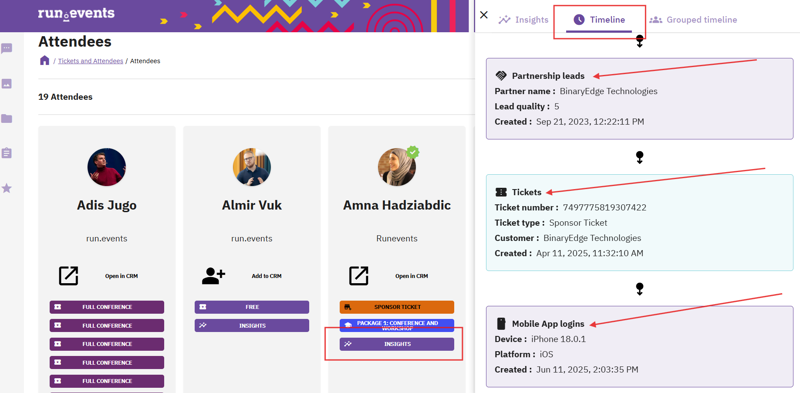Viewport: 800px width, 393px height.
Task: Click Amna Hadziabdic's avatar photo
Action: [397, 167]
